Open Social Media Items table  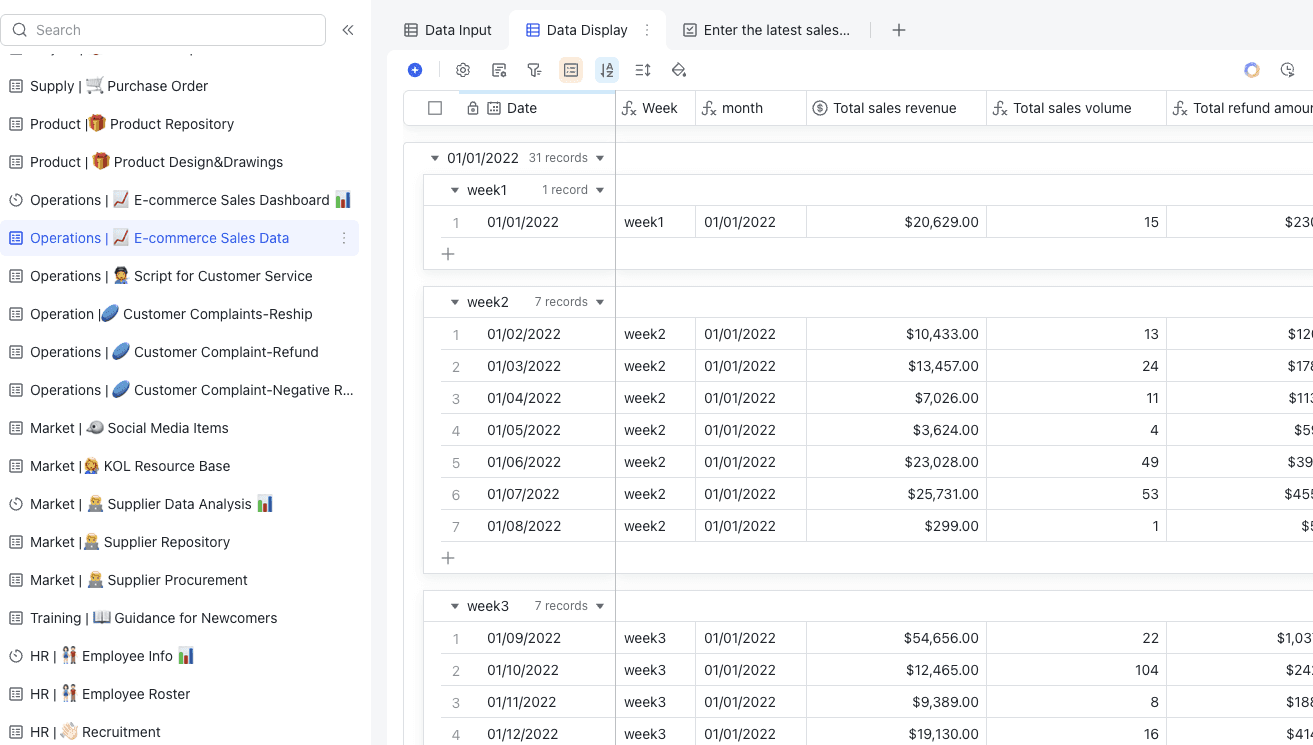tap(180, 428)
